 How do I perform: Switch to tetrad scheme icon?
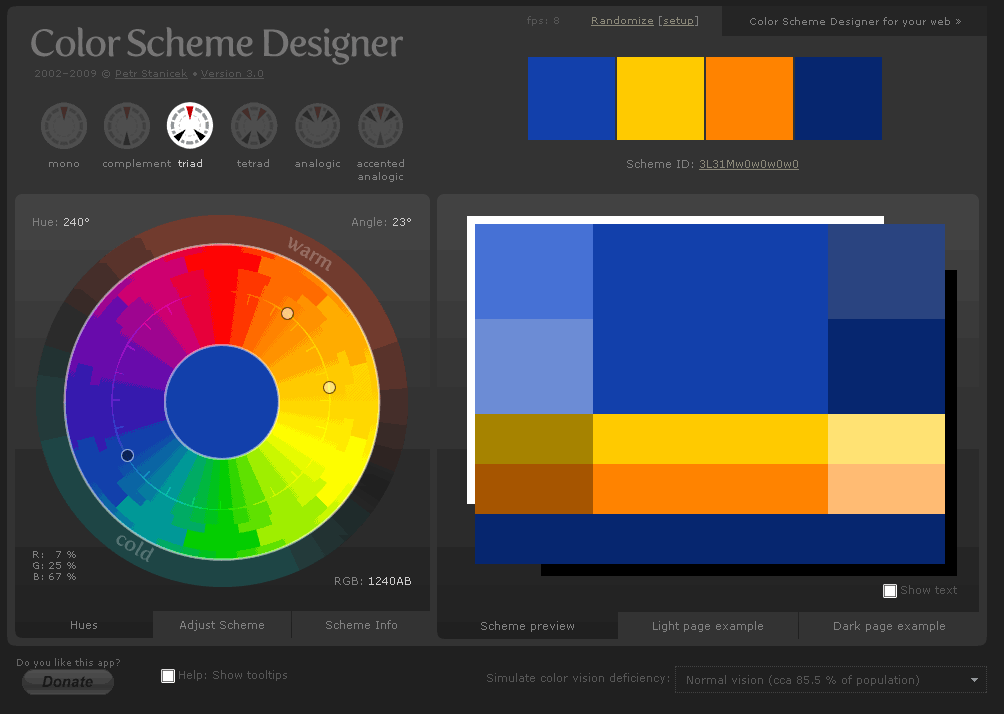point(254,126)
